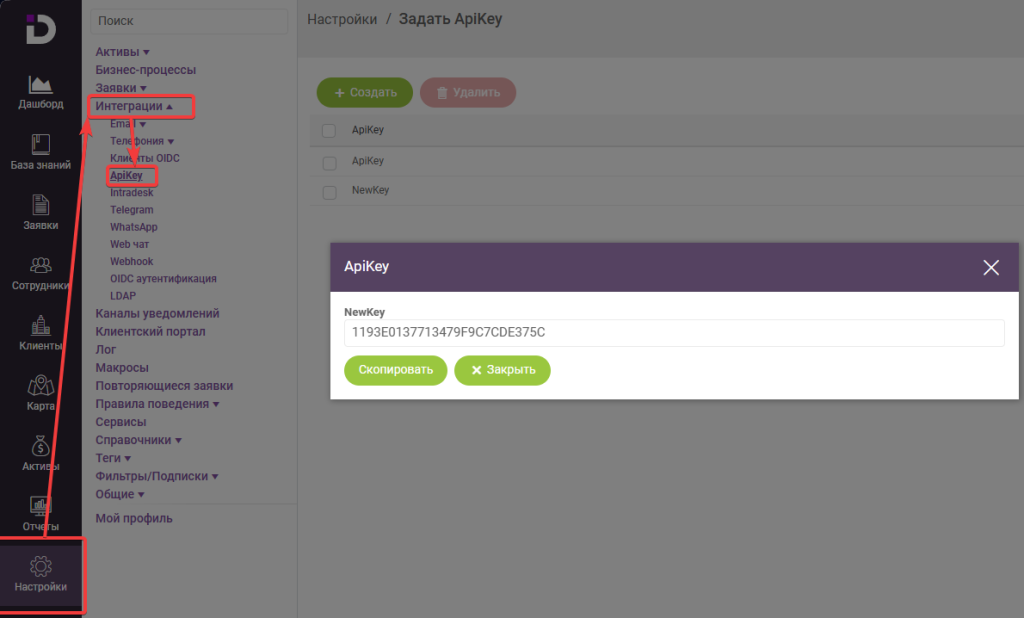Open Intradesk integration
1024x618 pixels.
[131, 192]
